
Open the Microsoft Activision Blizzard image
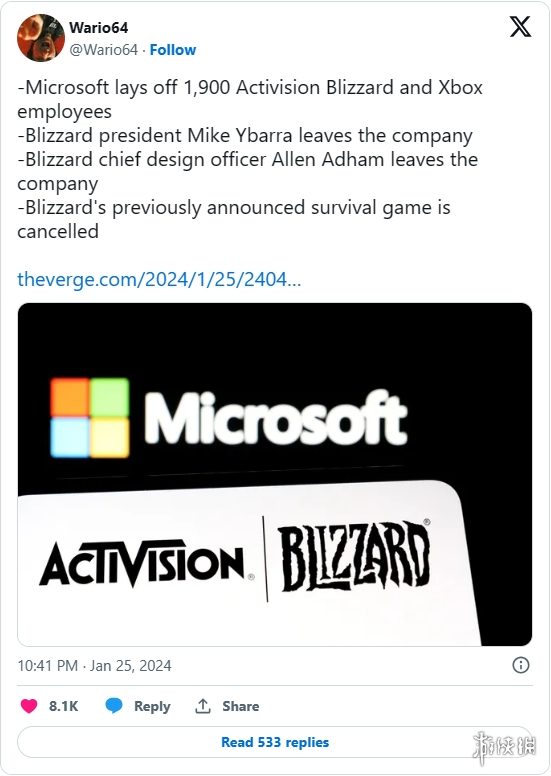pyautogui.click(x=275, y=474)
